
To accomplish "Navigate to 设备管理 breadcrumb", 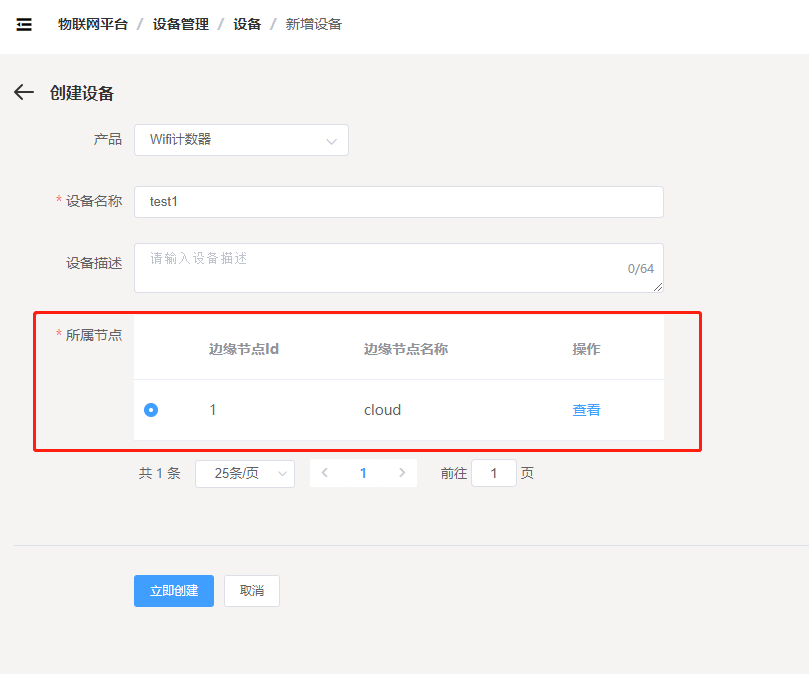I will 181,24.
